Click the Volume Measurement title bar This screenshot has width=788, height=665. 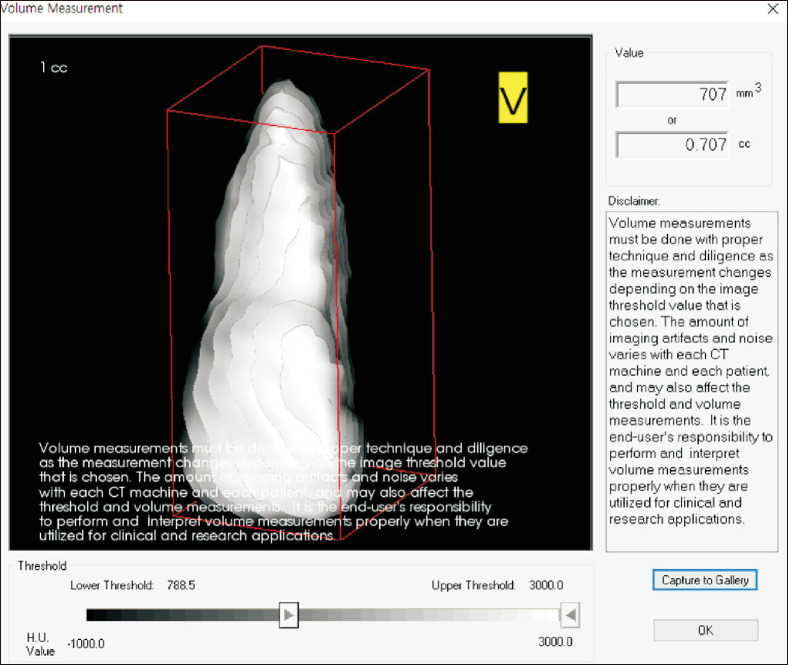click(x=300, y=9)
